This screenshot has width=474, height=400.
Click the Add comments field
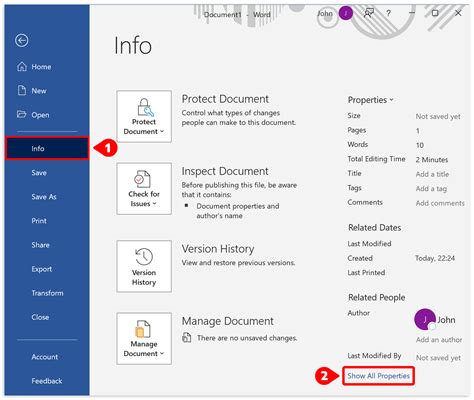click(440, 203)
